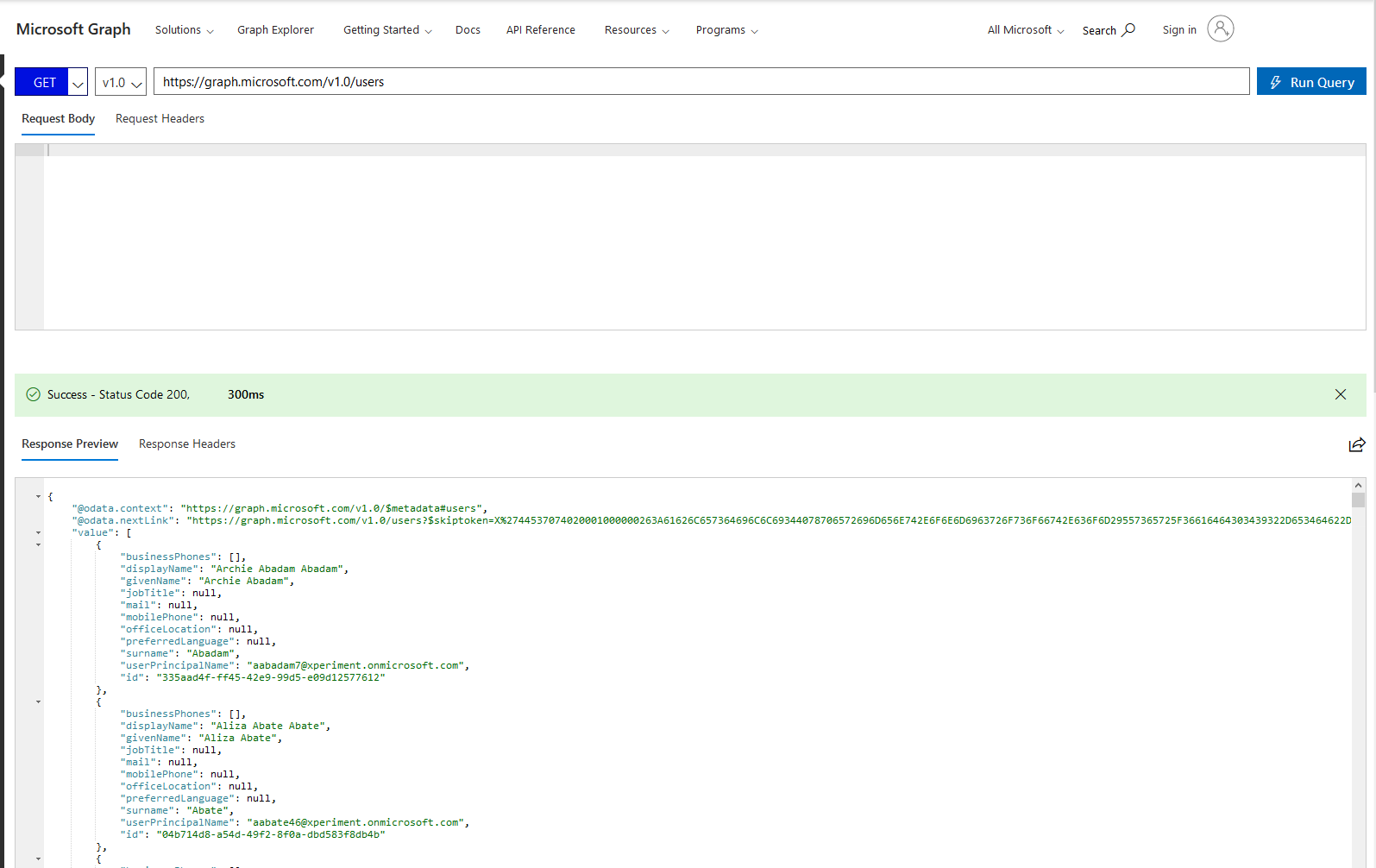1376x868 pixels.
Task: Open Graph Explorer nav link
Action: (275, 30)
